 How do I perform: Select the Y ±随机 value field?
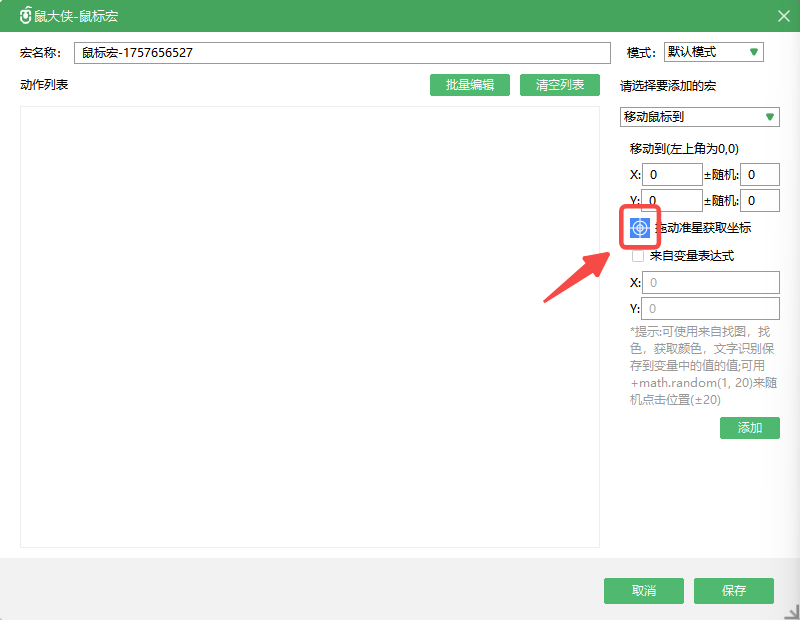(760, 201)
